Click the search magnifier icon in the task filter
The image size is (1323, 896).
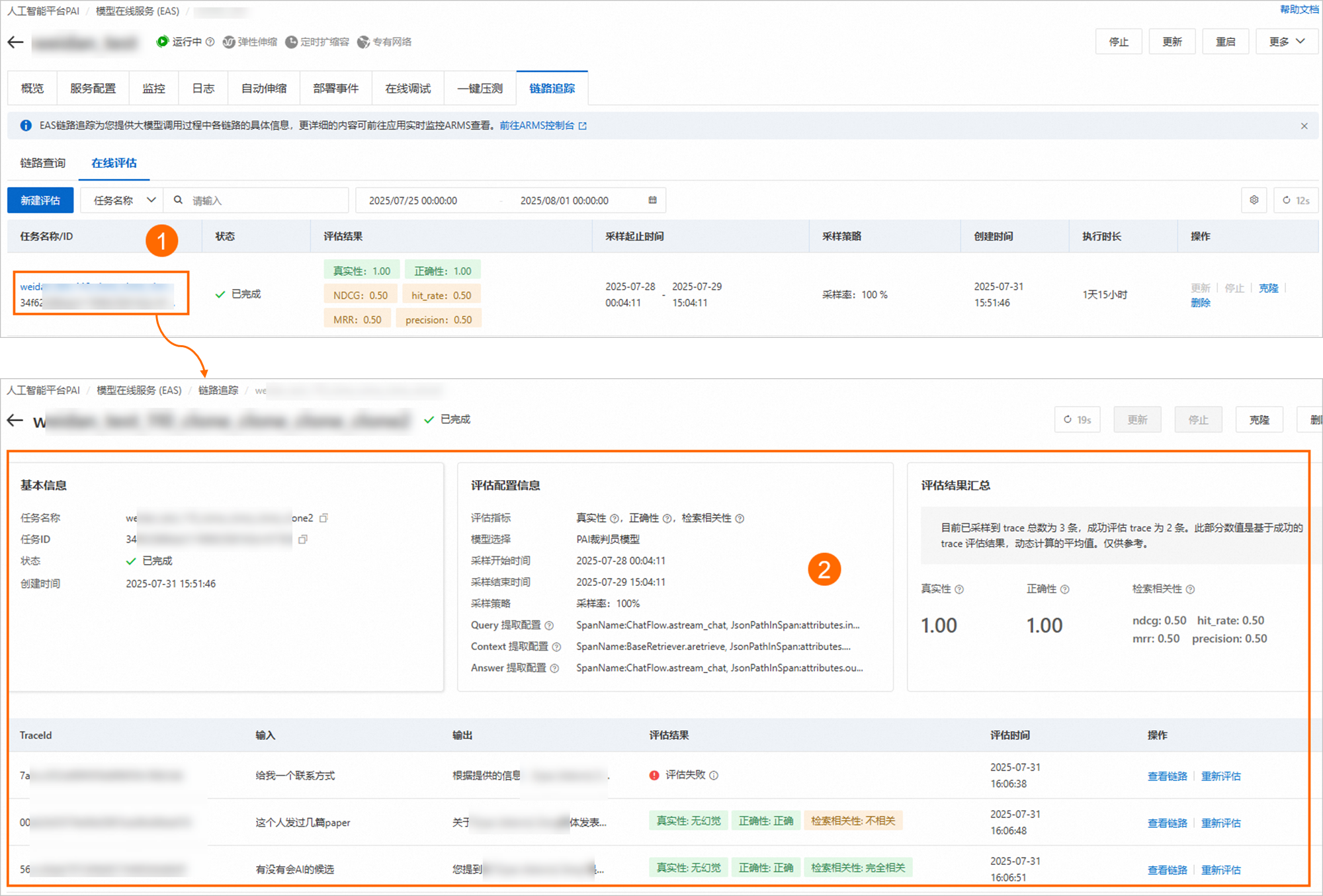178,200
